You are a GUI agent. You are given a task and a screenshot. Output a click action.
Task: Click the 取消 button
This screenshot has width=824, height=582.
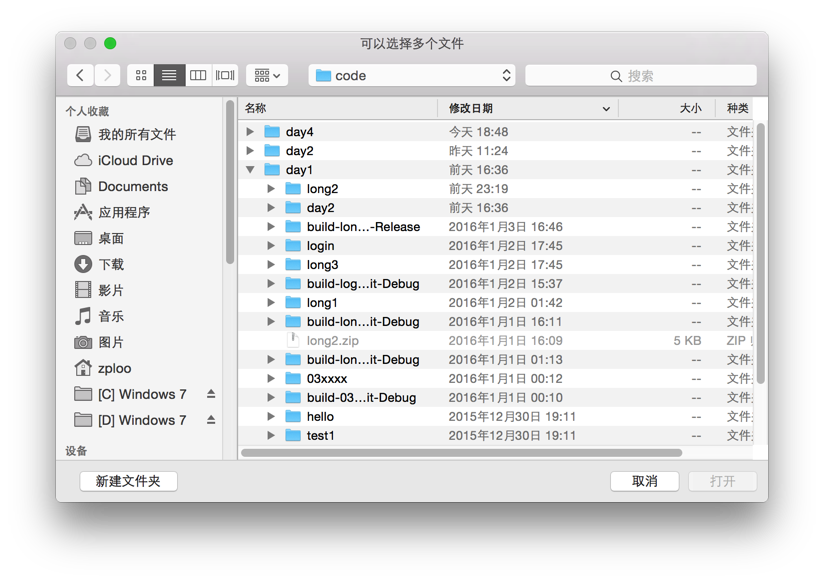(x=645, y=481)
